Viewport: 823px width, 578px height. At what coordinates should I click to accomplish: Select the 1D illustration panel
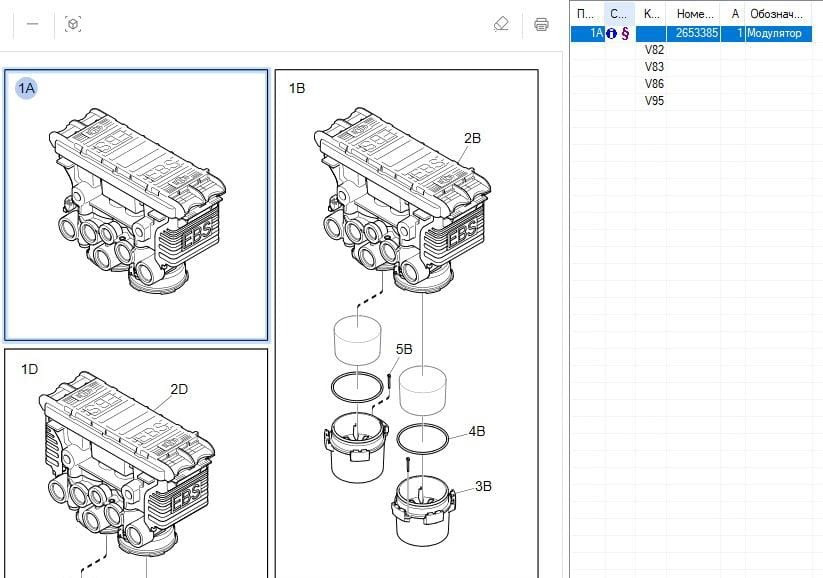click(x=136, y=462)
